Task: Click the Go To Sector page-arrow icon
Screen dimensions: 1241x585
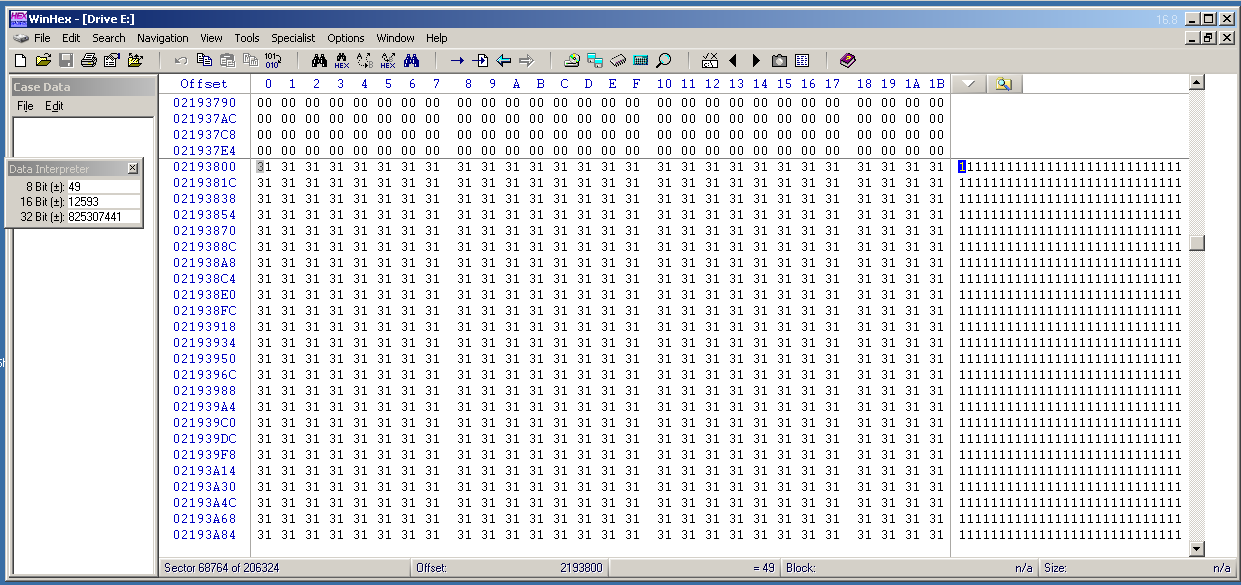Action: 480,60
